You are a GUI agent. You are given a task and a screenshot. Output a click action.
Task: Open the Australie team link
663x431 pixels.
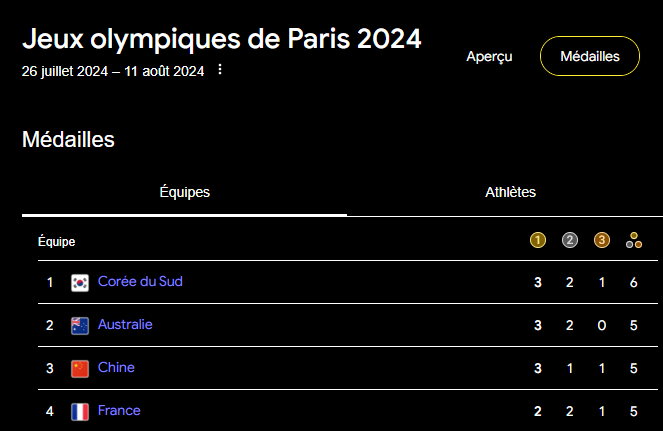(125, 325)
